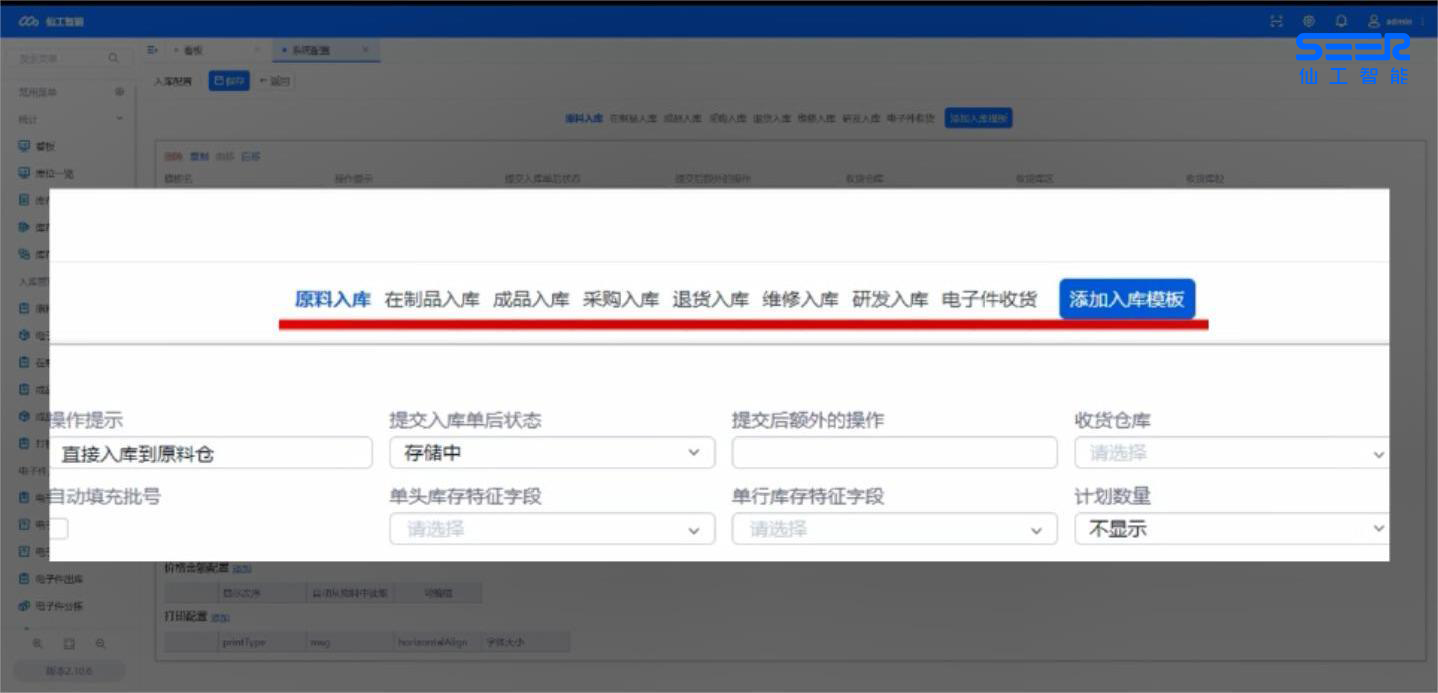Expand the 单头库存特征字段 dropdown
This screenshot has width=1438, height=693.
[551, 529]
